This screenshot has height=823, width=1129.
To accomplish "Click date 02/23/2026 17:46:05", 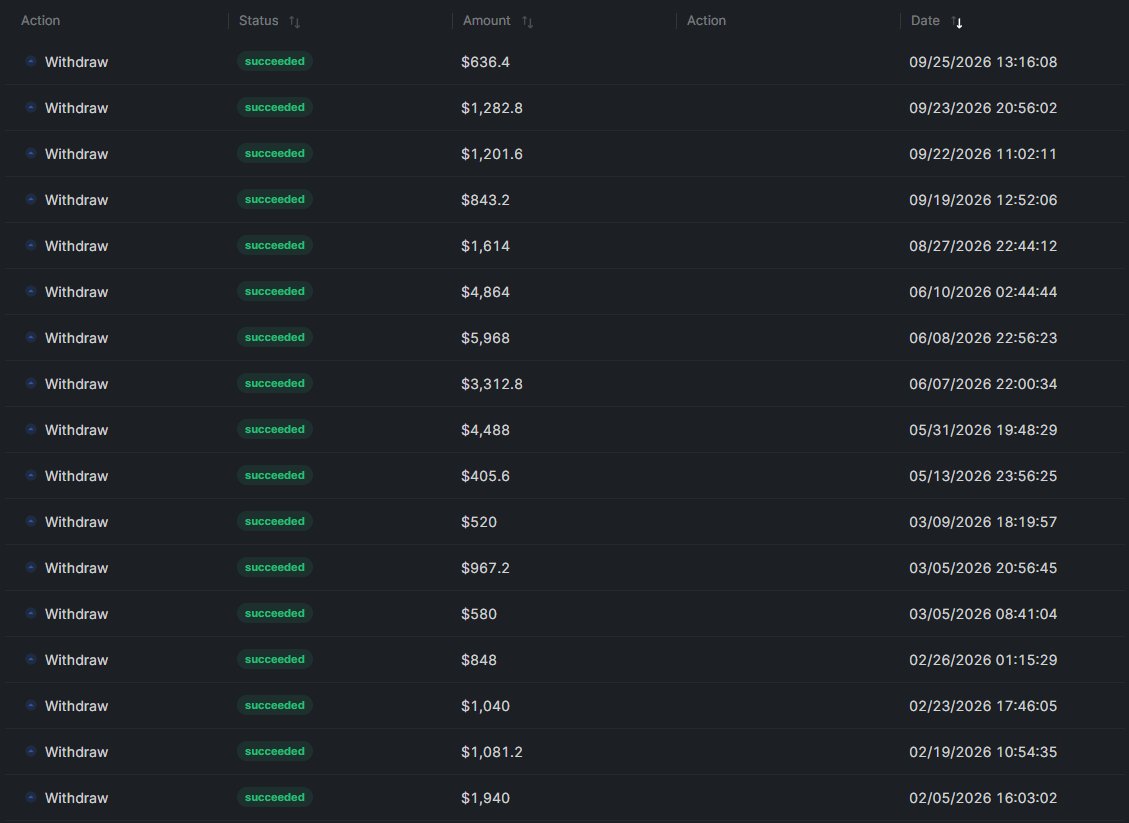I will point(983,707).
